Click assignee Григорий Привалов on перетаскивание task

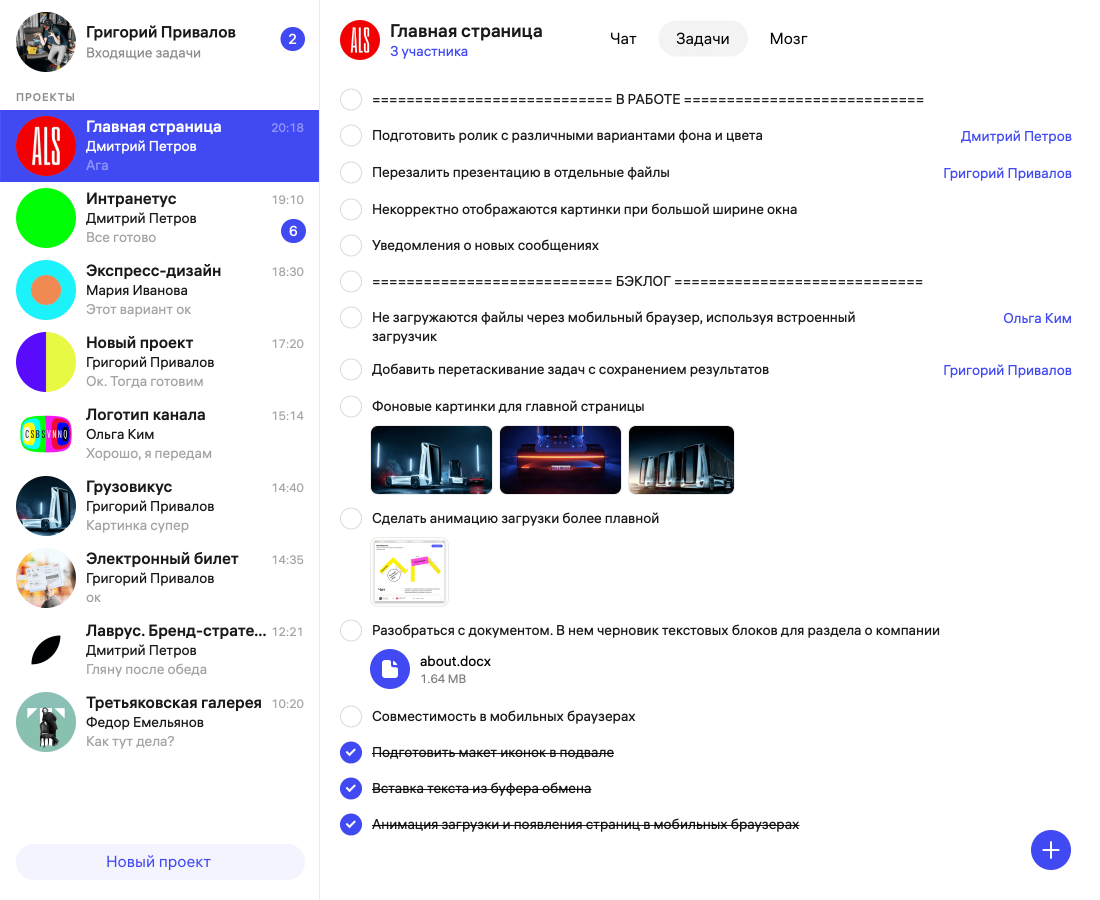(x=1007, y=370)
